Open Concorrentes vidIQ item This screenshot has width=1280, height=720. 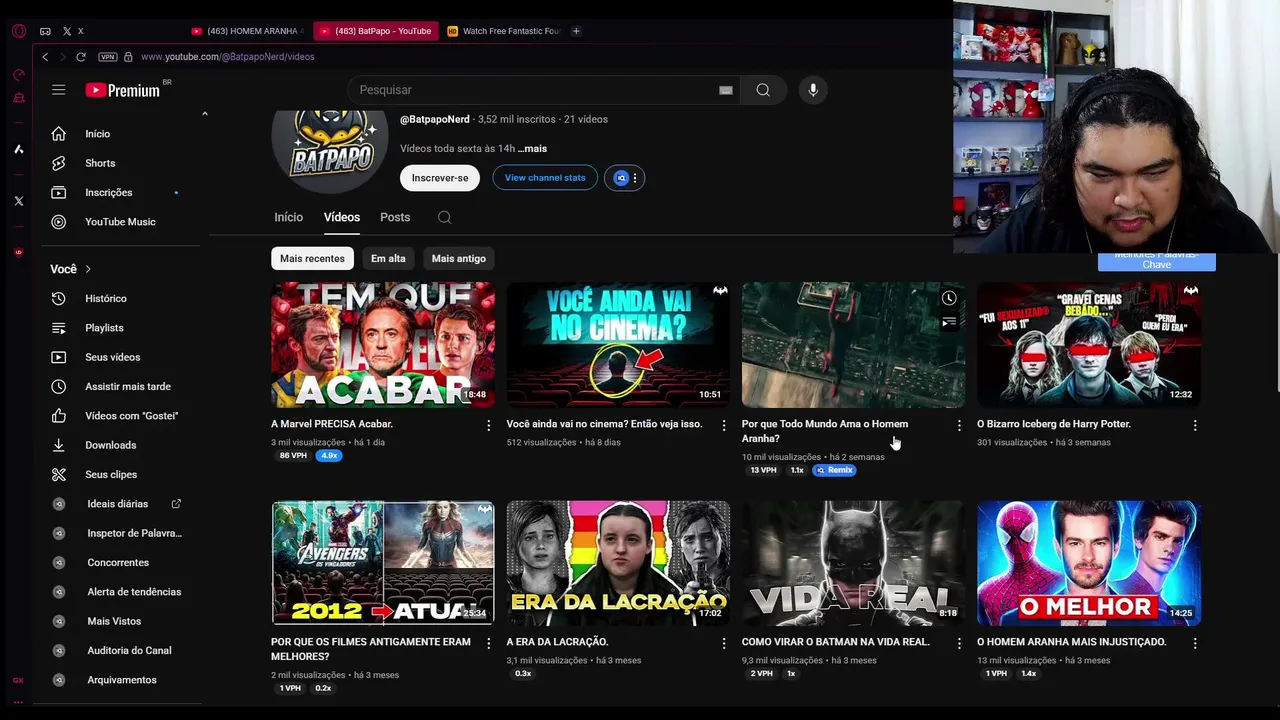click(118, 562)
